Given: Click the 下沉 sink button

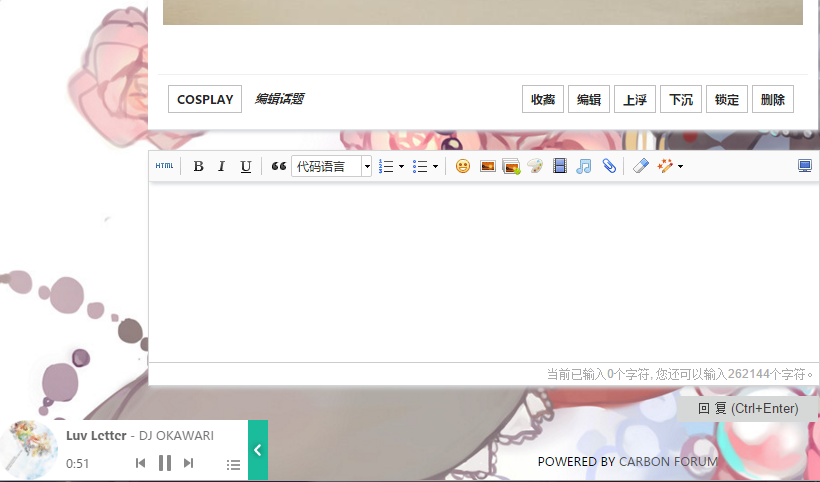Looking at the screenshot, I should coord(681,99).
